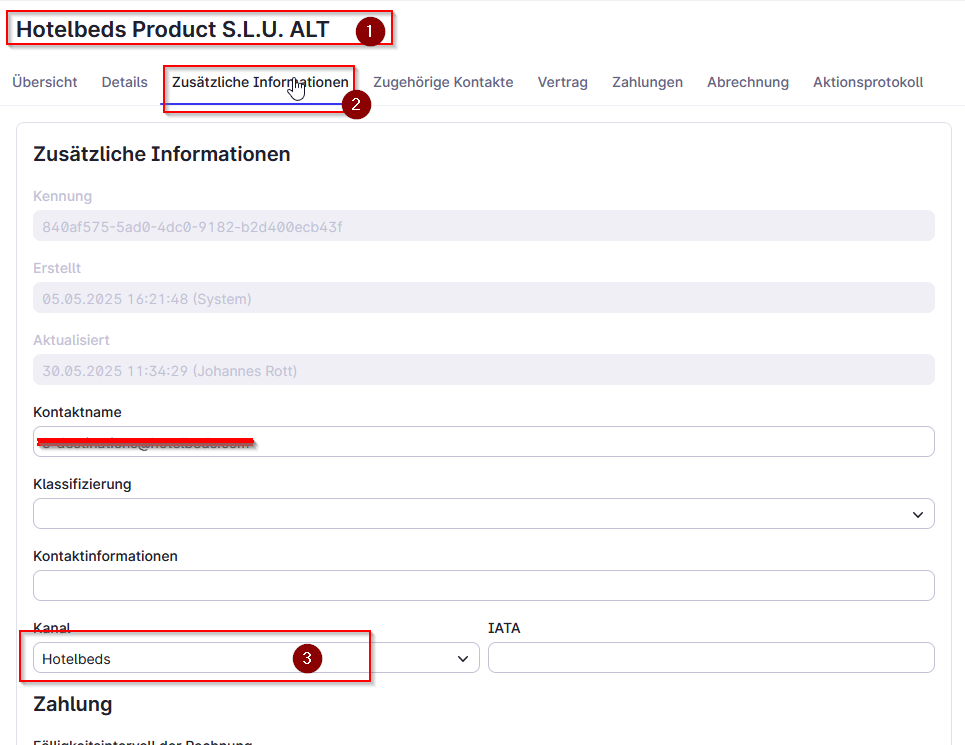Select the Zusätzliche Informationen tab

pos(260,82)
